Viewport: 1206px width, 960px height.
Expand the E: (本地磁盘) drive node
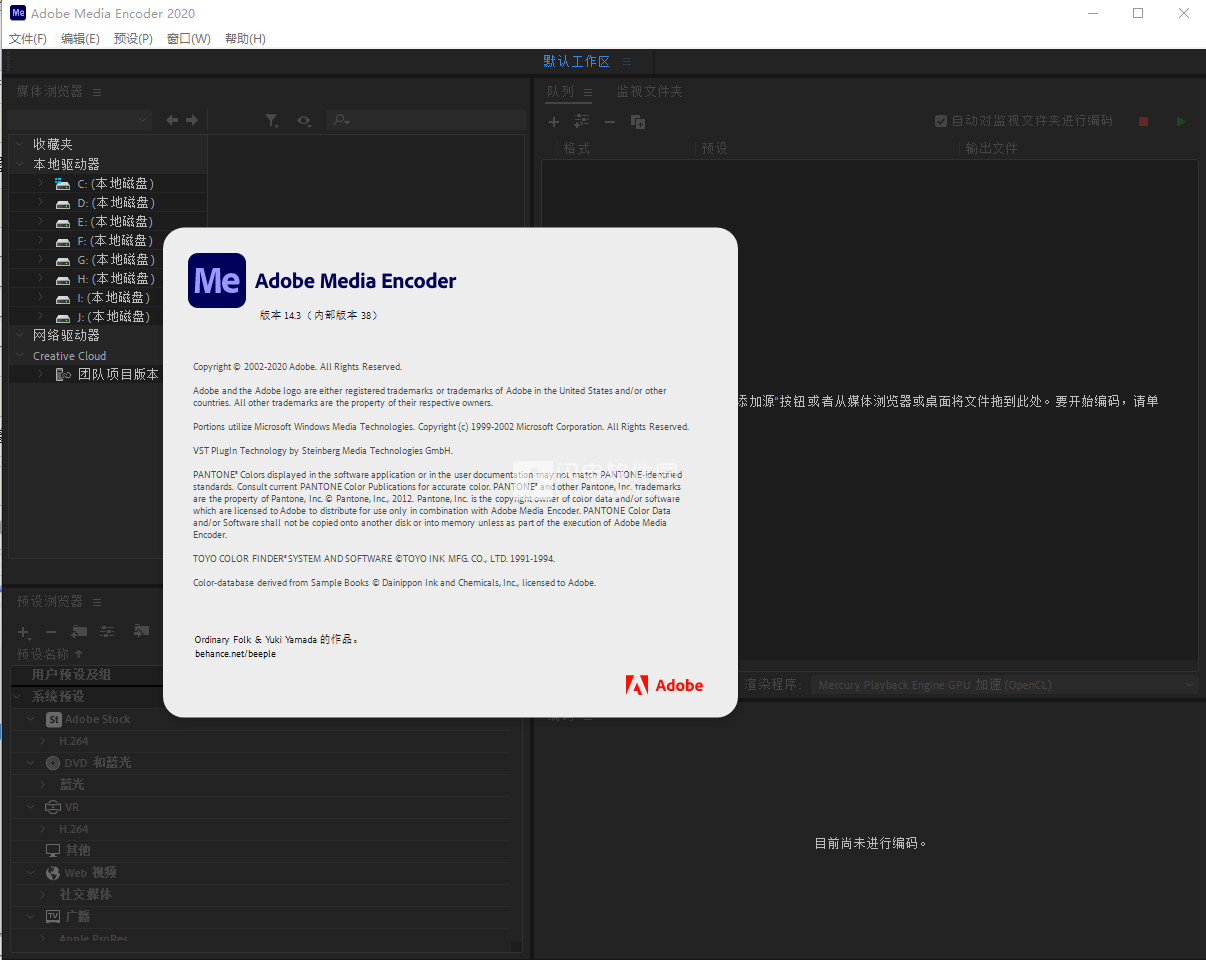pos(40,222)
